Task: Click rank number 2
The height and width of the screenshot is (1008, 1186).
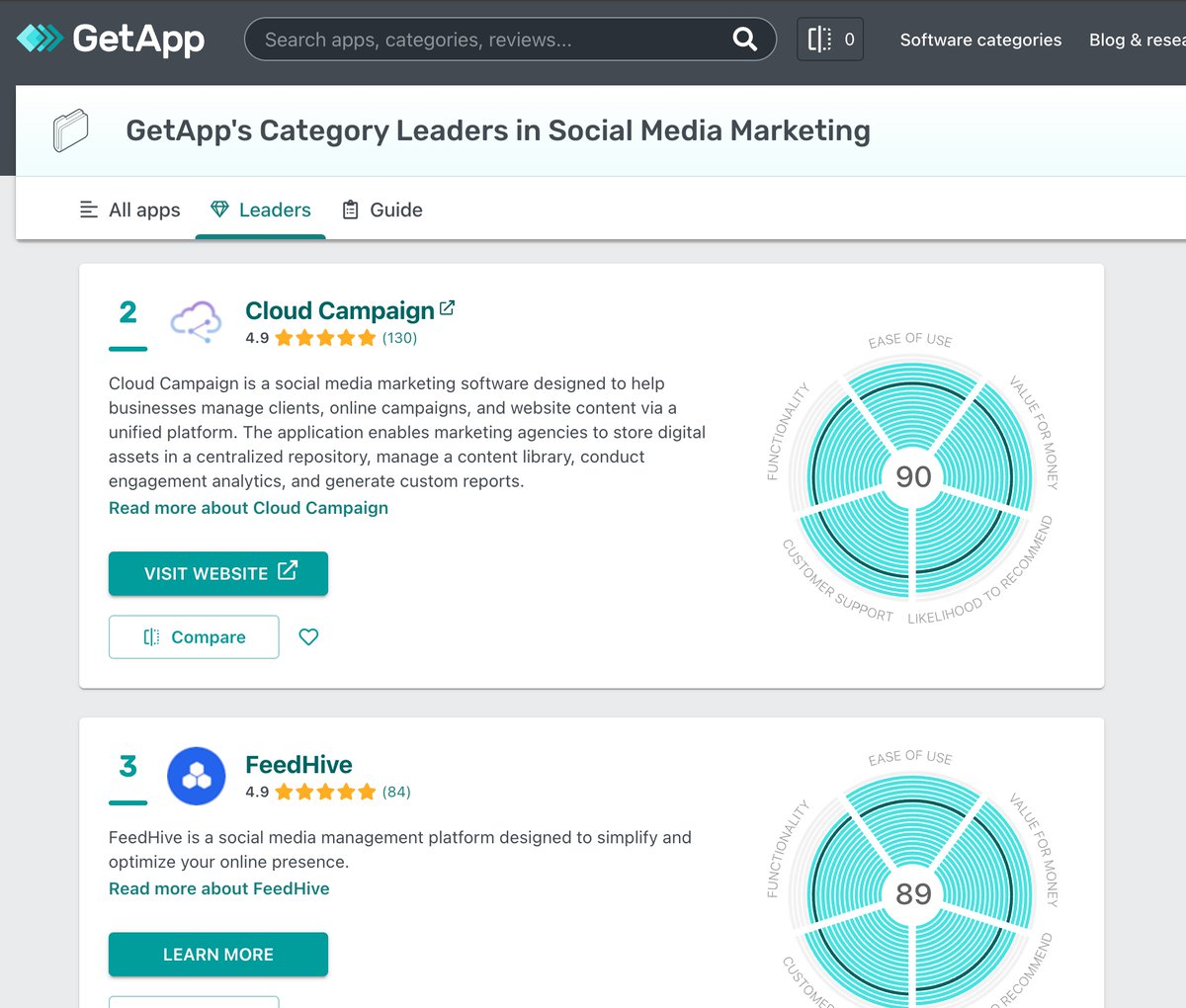Action: tap(127, 312)
